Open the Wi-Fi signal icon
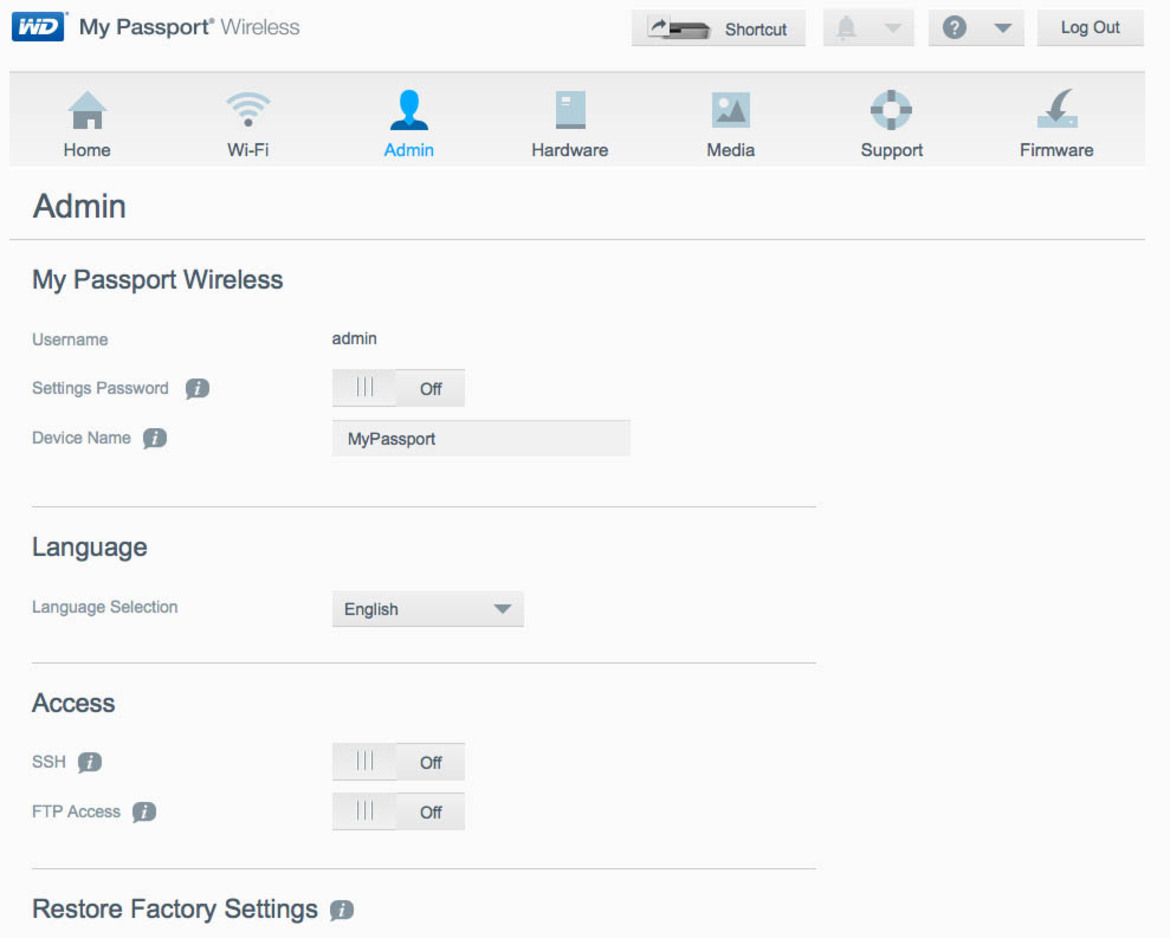This screenshot has width=1170, height=938. click(x=248, y=109)
